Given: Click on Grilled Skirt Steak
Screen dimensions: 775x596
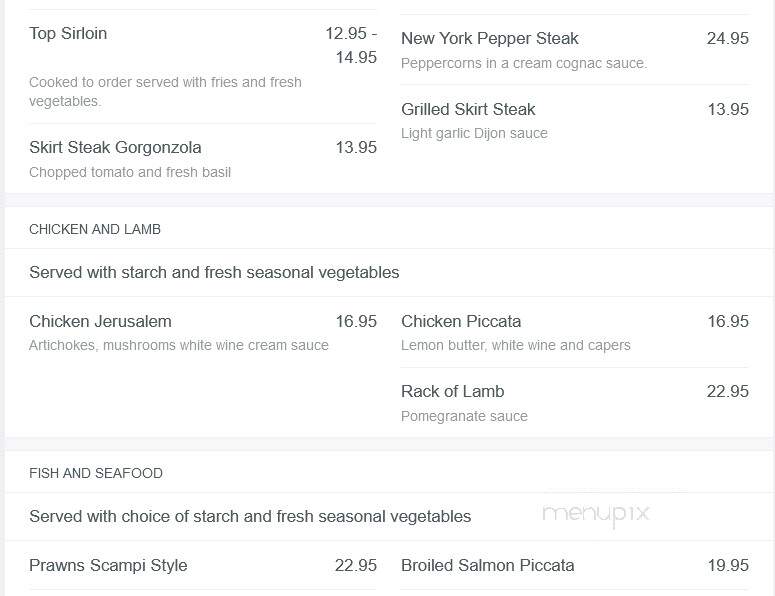Looking at the screenshot, I should coord(468,109).
